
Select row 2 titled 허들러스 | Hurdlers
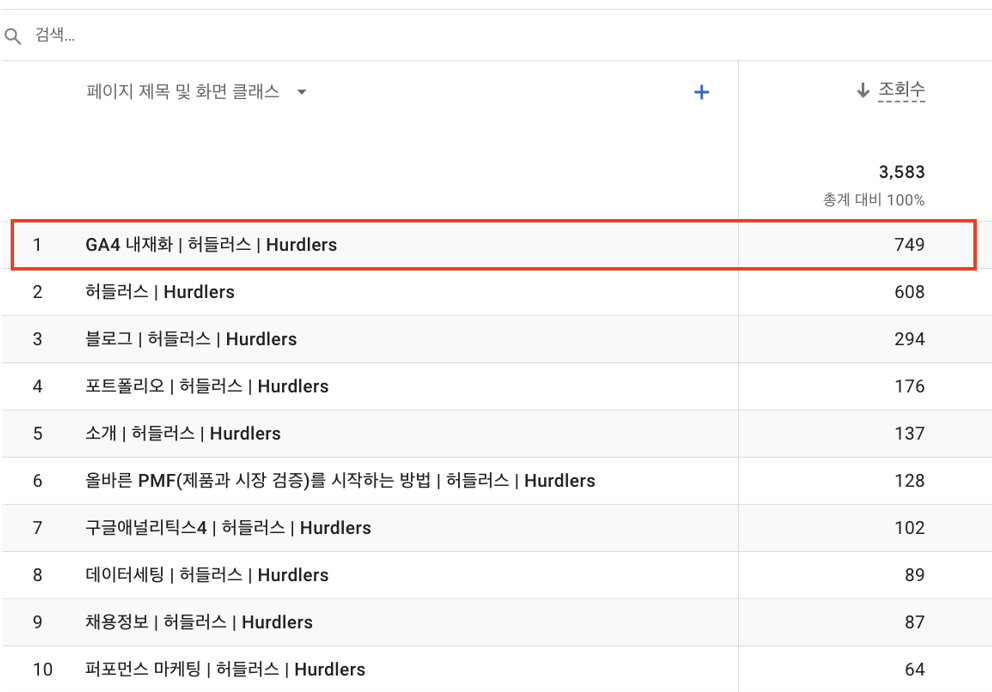tap(496, 292)
